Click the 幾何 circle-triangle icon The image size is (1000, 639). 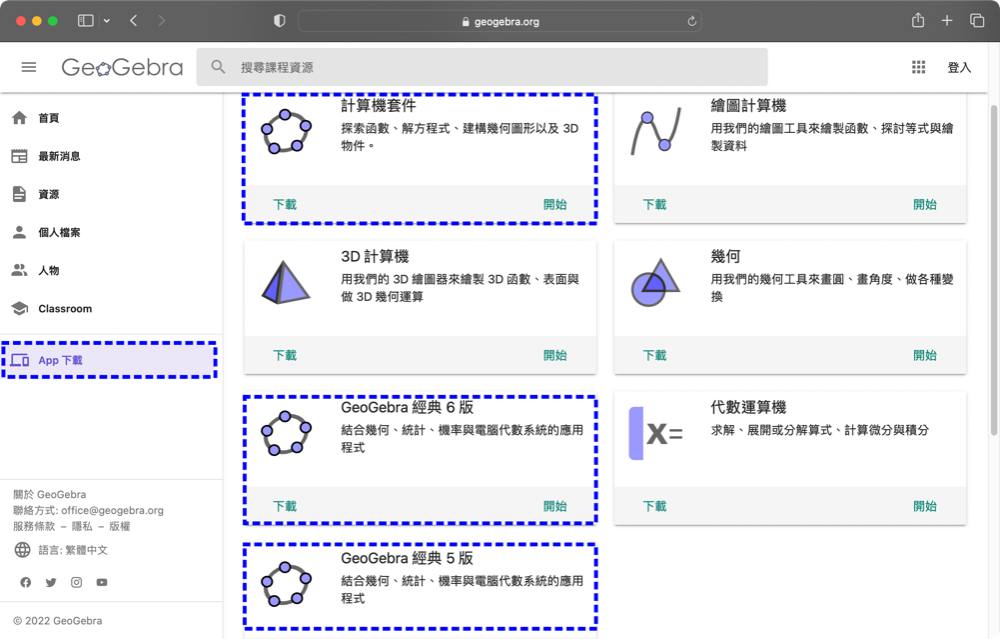(x=655, y=282)
